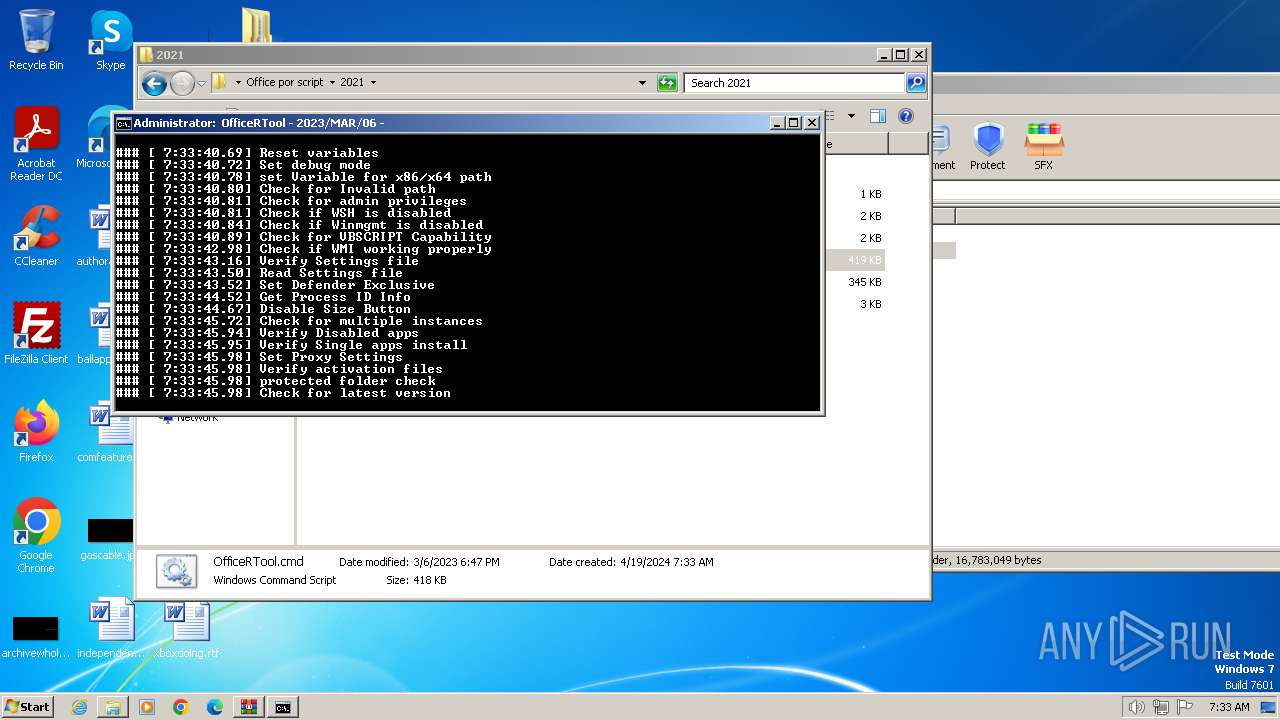Open Microsoft Edge from the taskbar
This screenshot has height=720, width=1280.
coord(215,707)
